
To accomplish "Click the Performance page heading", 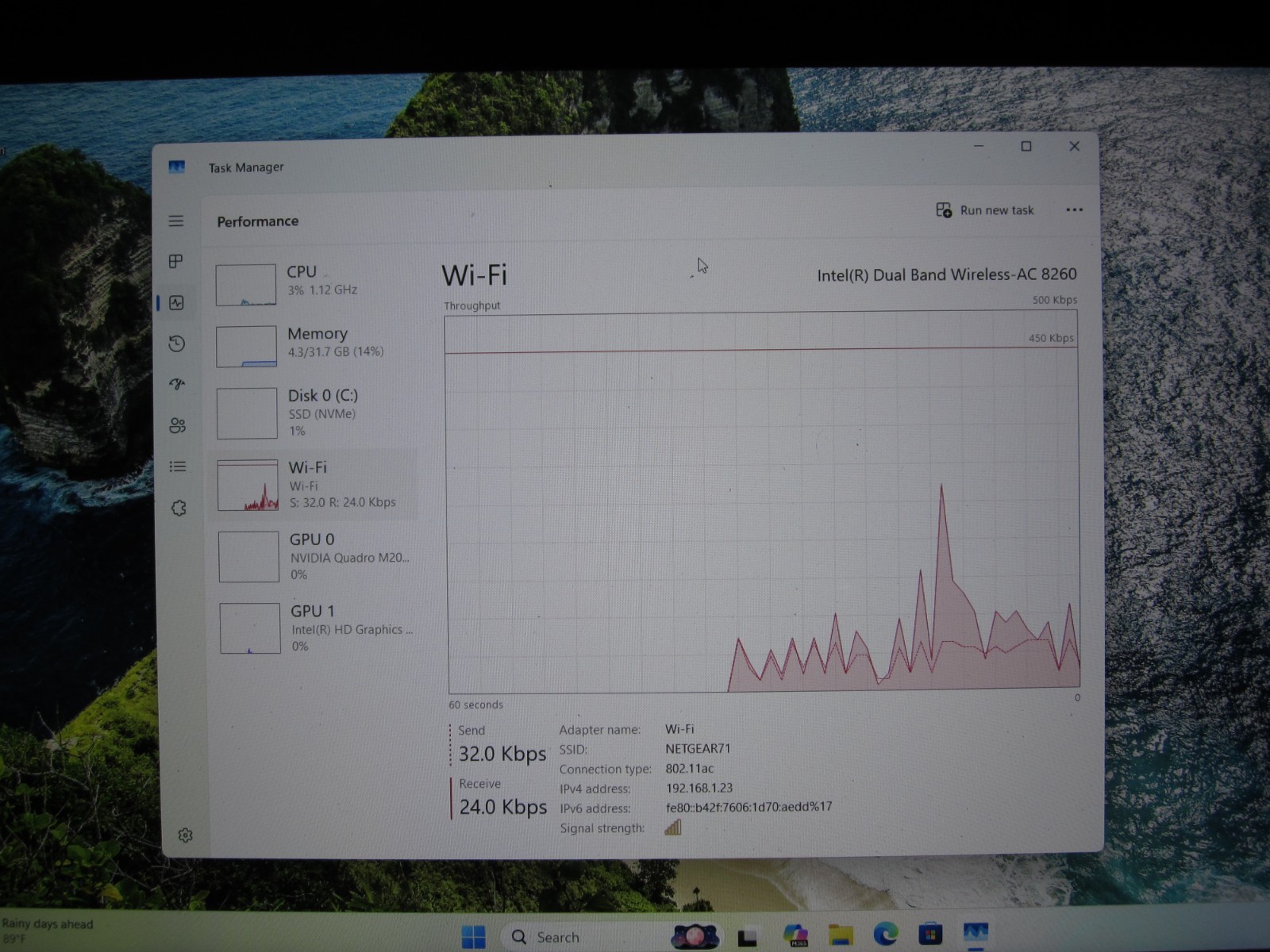I will (x=258, y=221).
